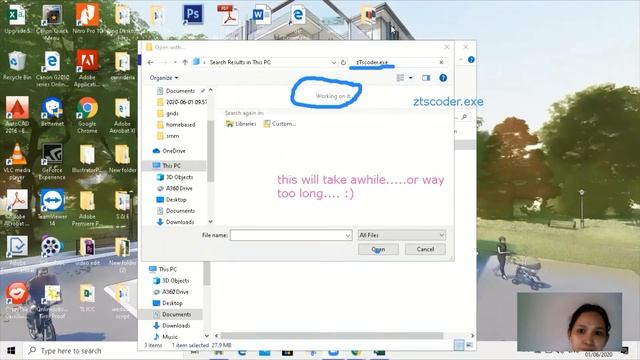640x360 pixels.
Task: Select pinned Documents in dialog quick access
Action: (x=181, y=91)
